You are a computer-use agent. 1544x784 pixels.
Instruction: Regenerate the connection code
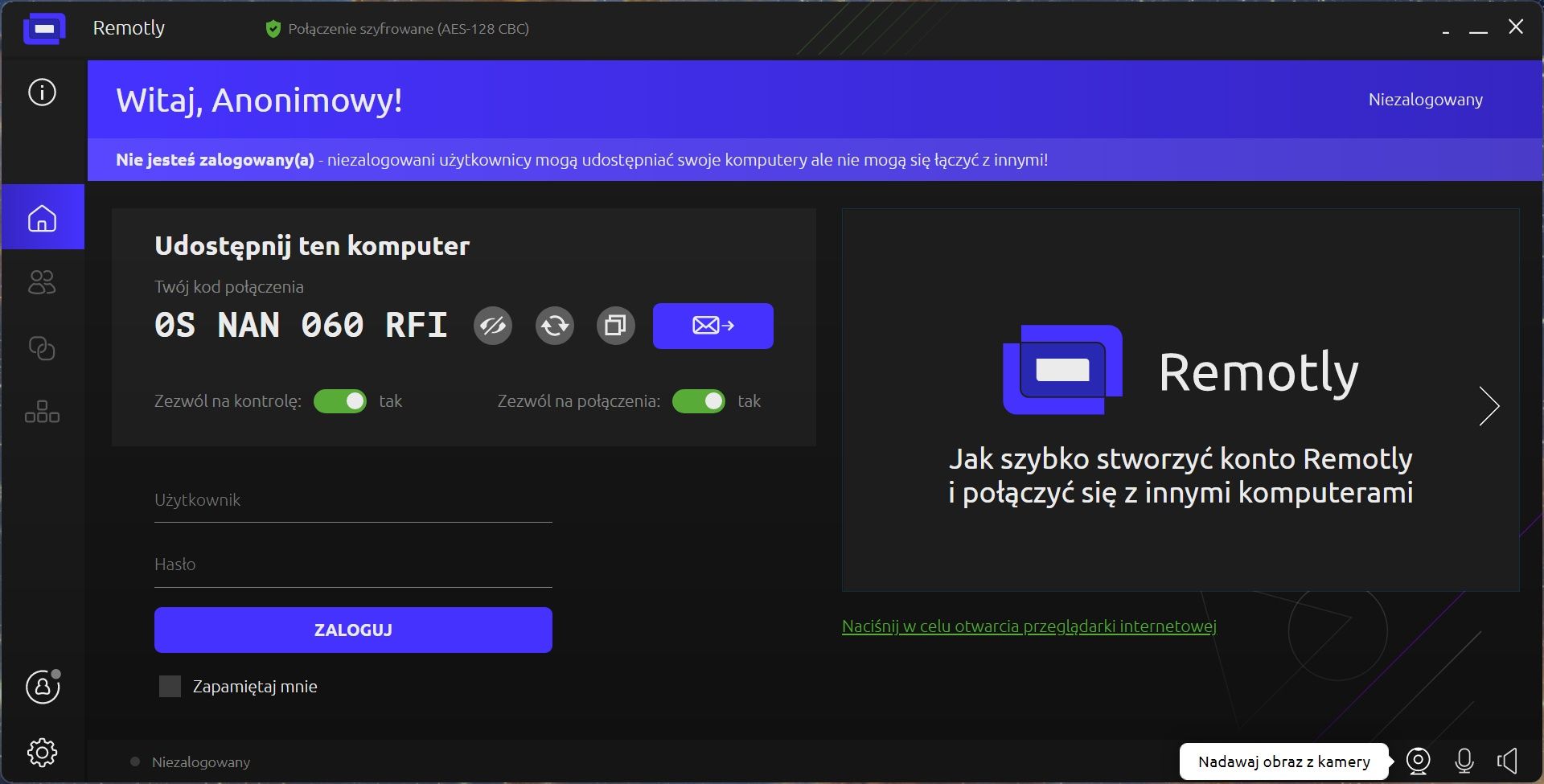point(555,326)
